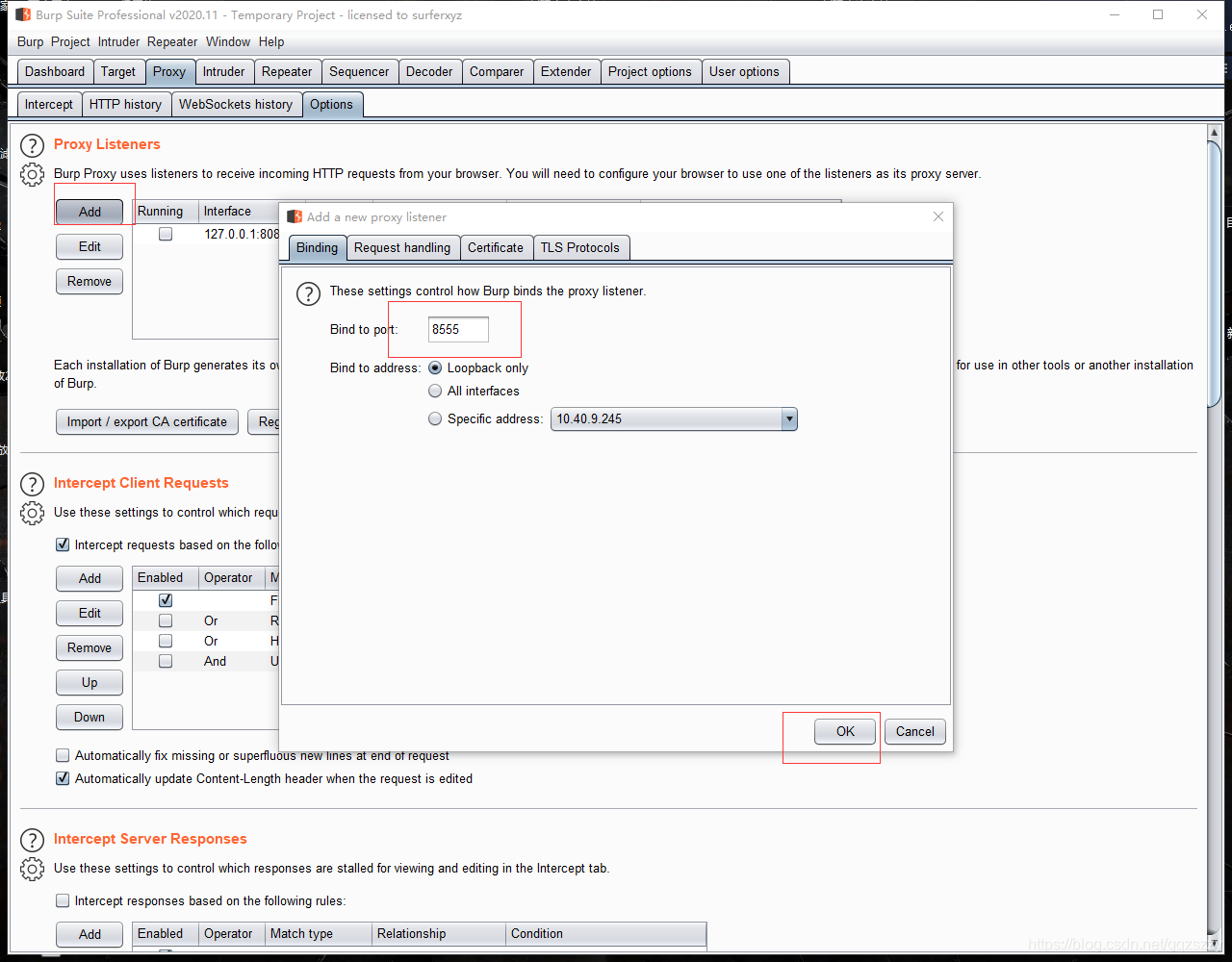This screenshot has height=962, width=1232.
Task: Select TLS Protocols tab in dialog
Action: click(x=579, y=247)
